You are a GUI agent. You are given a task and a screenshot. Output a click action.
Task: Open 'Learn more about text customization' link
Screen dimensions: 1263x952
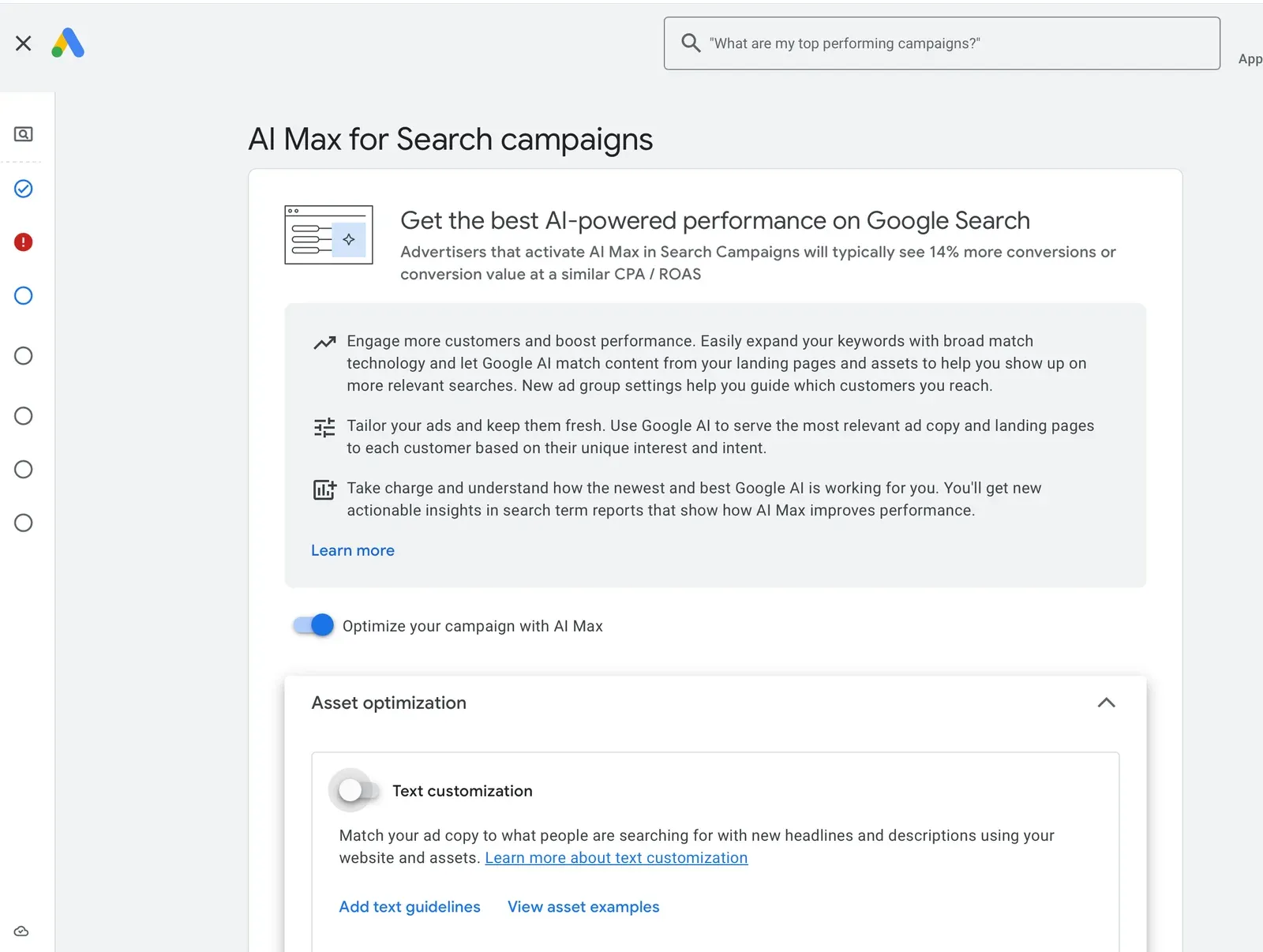616,858
